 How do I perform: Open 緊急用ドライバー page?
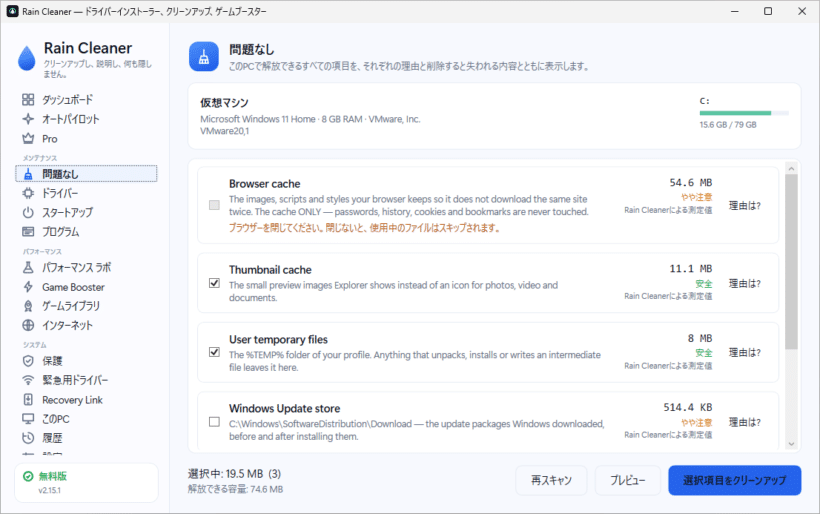tap(86, 380)
